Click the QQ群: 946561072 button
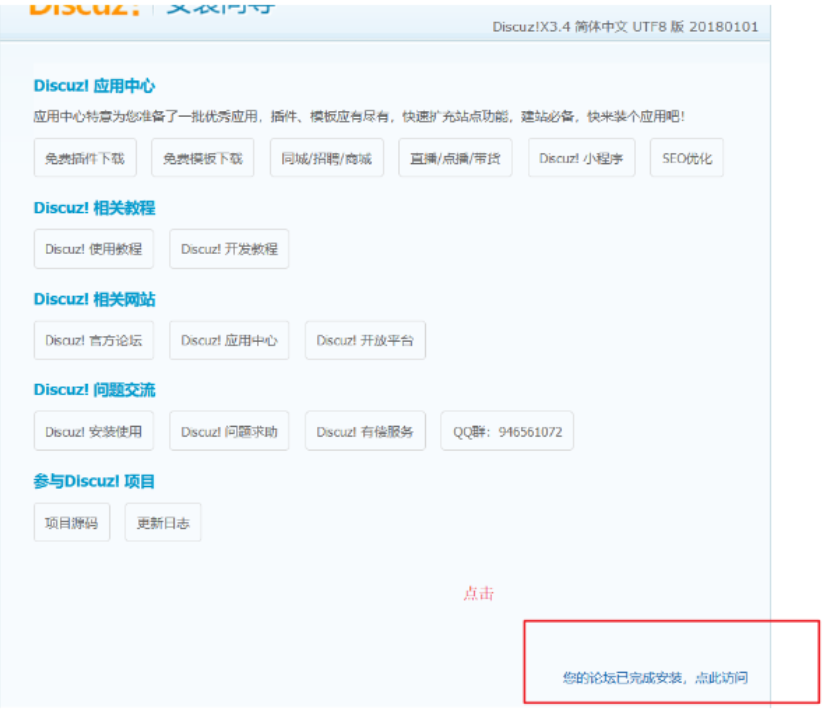The image size is (832, 718). 507,431
